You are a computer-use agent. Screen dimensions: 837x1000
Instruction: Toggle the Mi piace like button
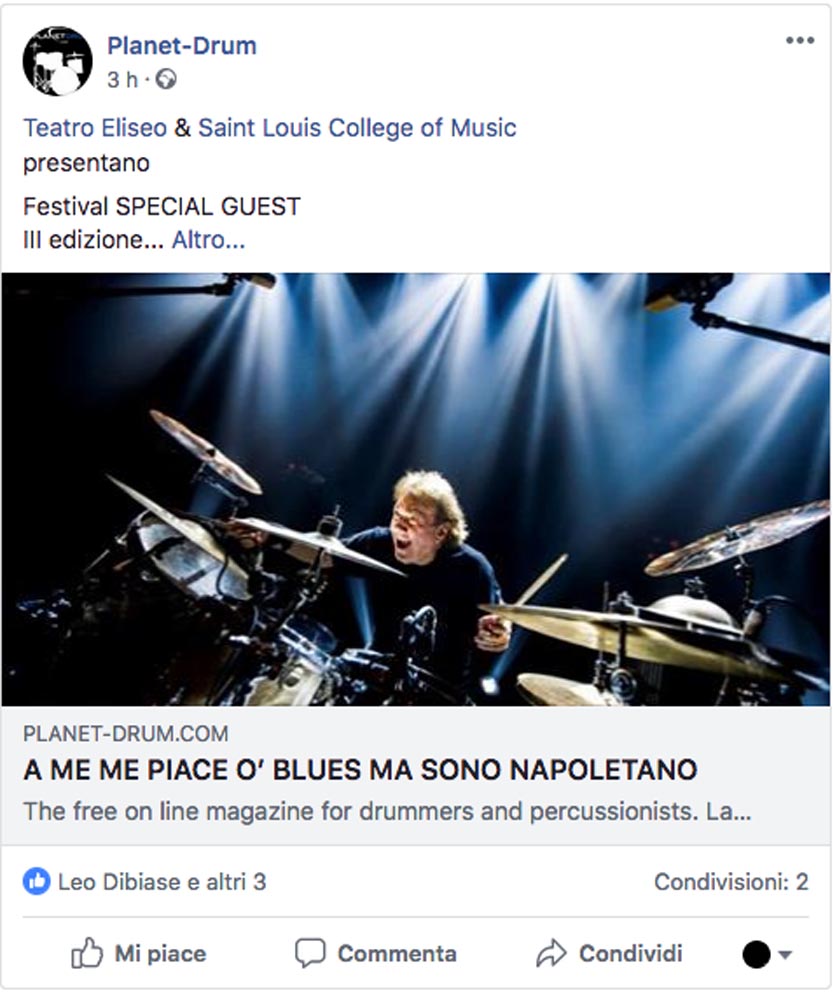[138, 953]
